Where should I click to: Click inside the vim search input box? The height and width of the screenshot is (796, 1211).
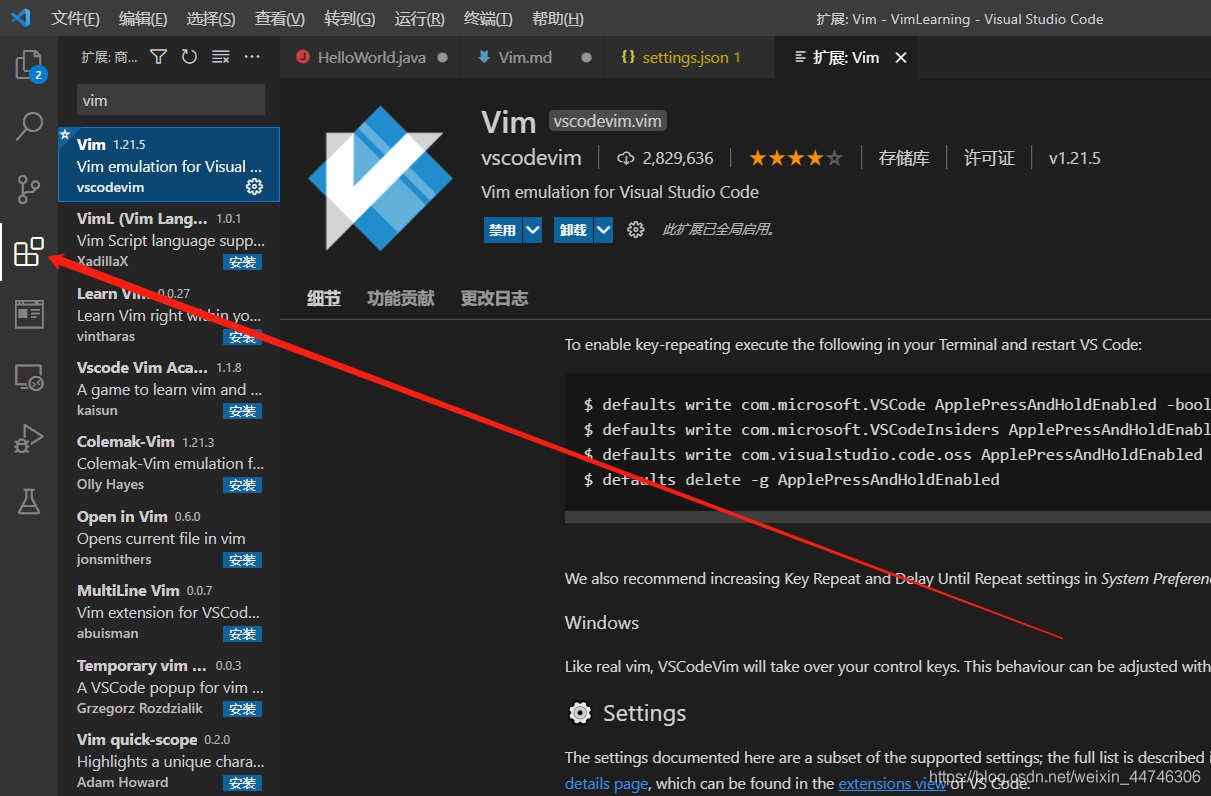point(170,99)
